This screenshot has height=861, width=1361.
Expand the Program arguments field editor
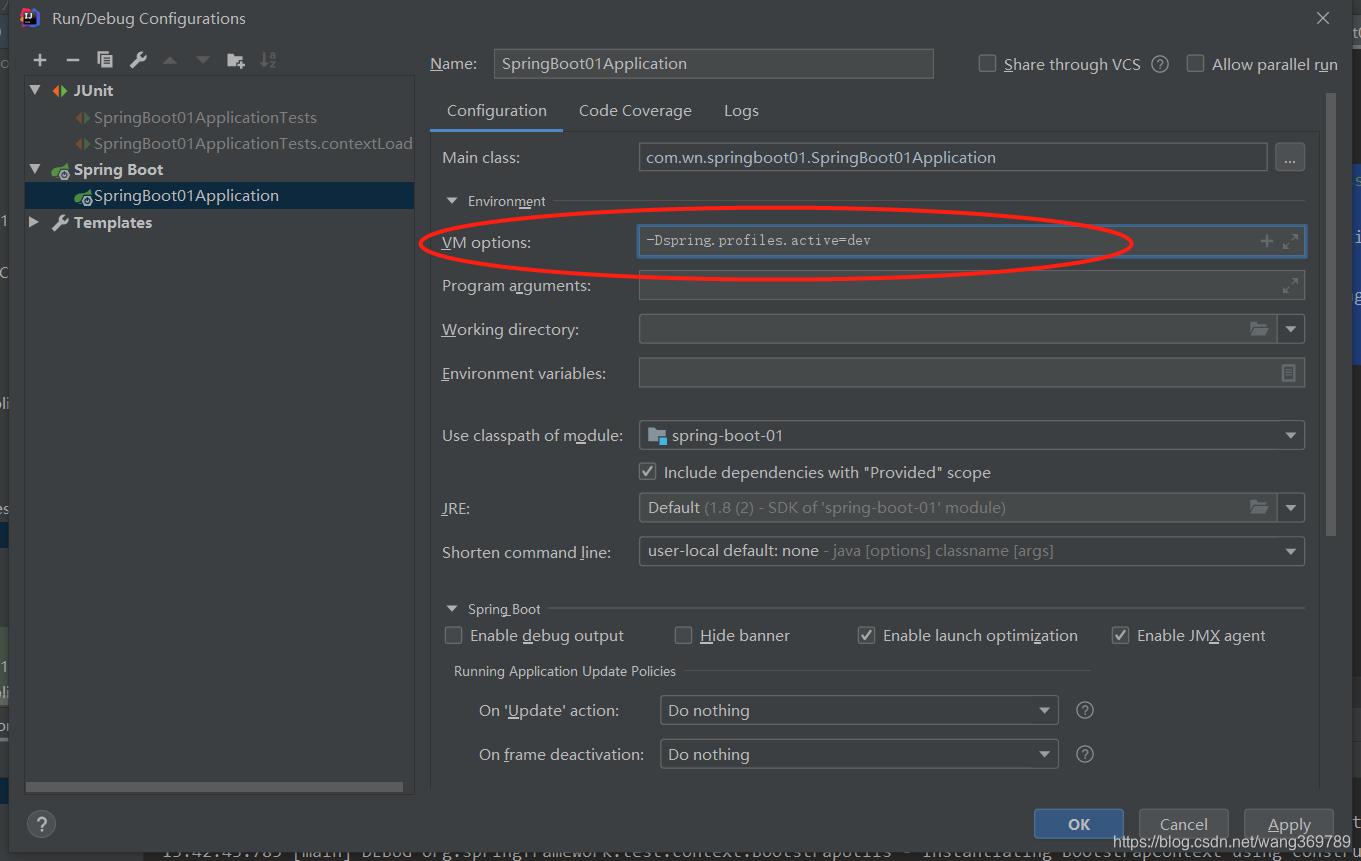(x=1290, y=286)
